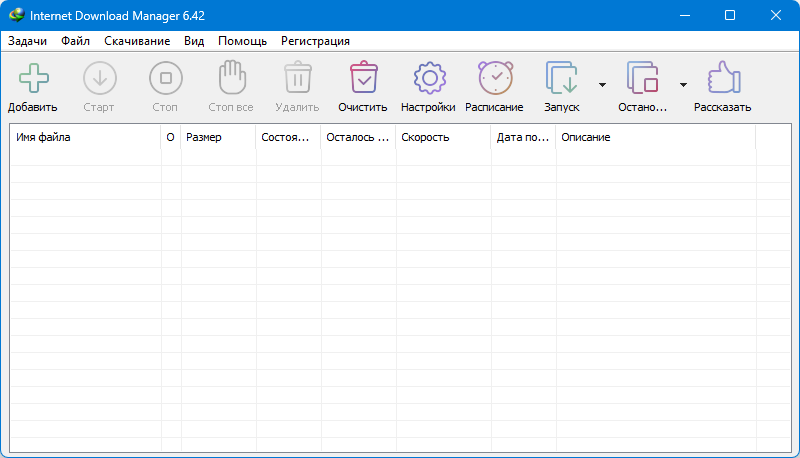Click the Остано... stop queue icon
This screenshot has width=800, height=458.
642,78
